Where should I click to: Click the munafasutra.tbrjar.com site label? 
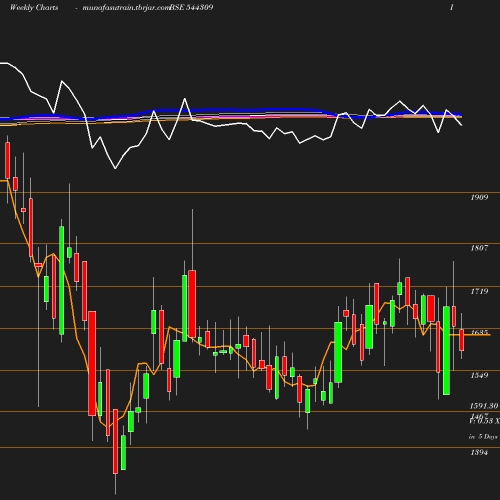pos(126,8)
